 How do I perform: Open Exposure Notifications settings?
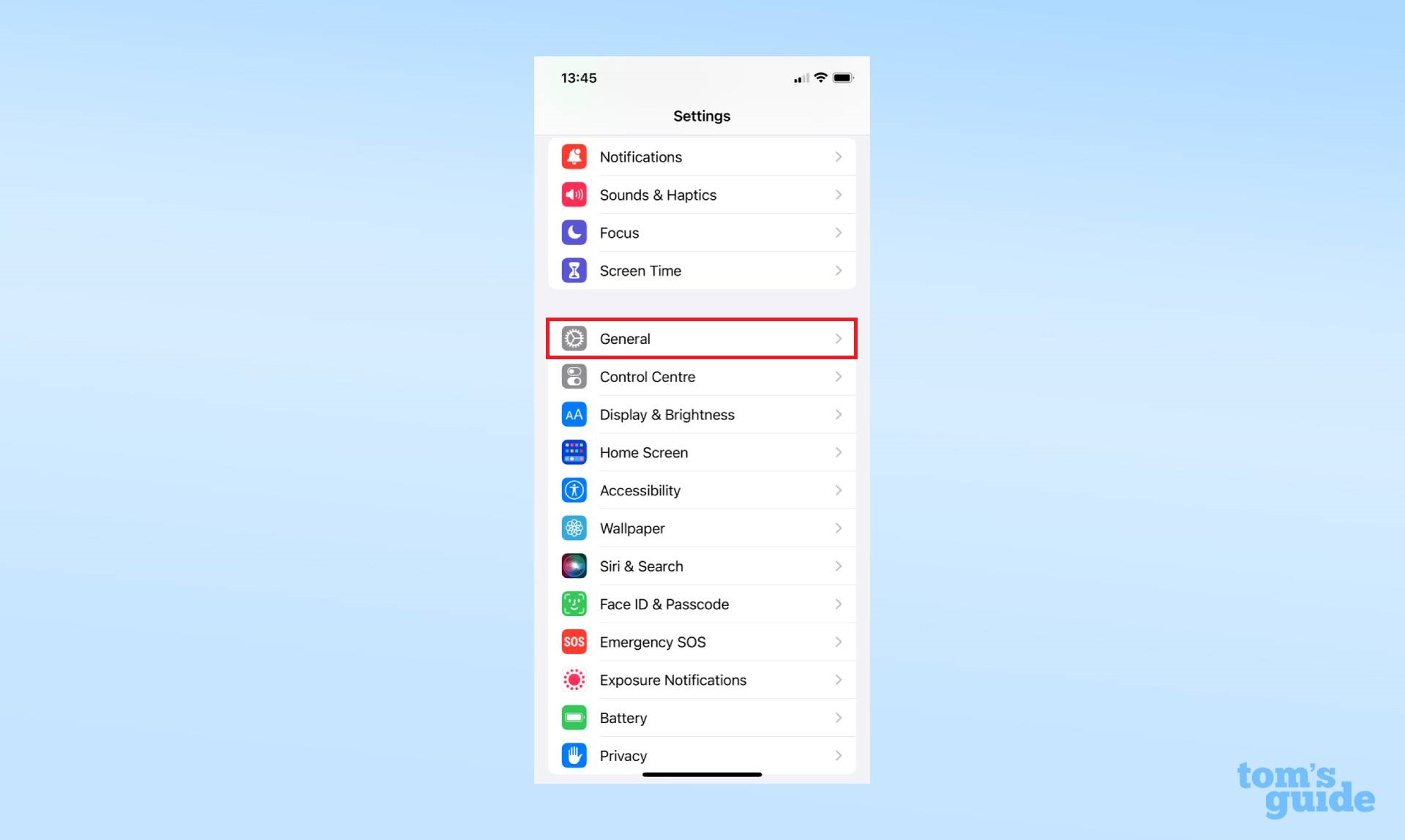tap(702, 679)
